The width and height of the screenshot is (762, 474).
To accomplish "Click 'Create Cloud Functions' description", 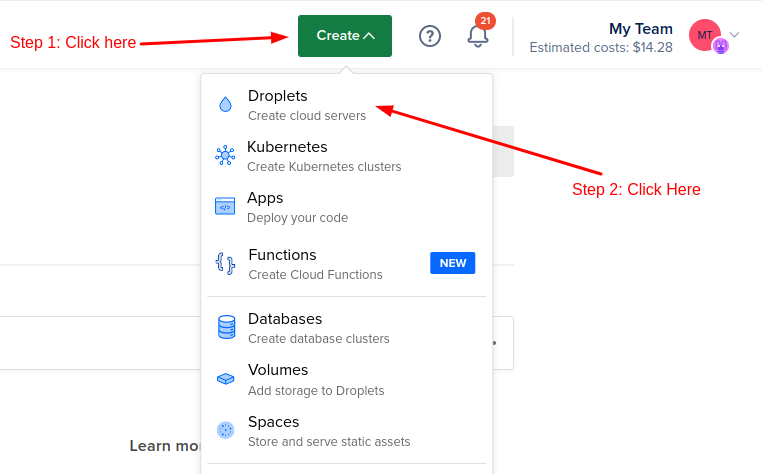I will coord(315,275).
